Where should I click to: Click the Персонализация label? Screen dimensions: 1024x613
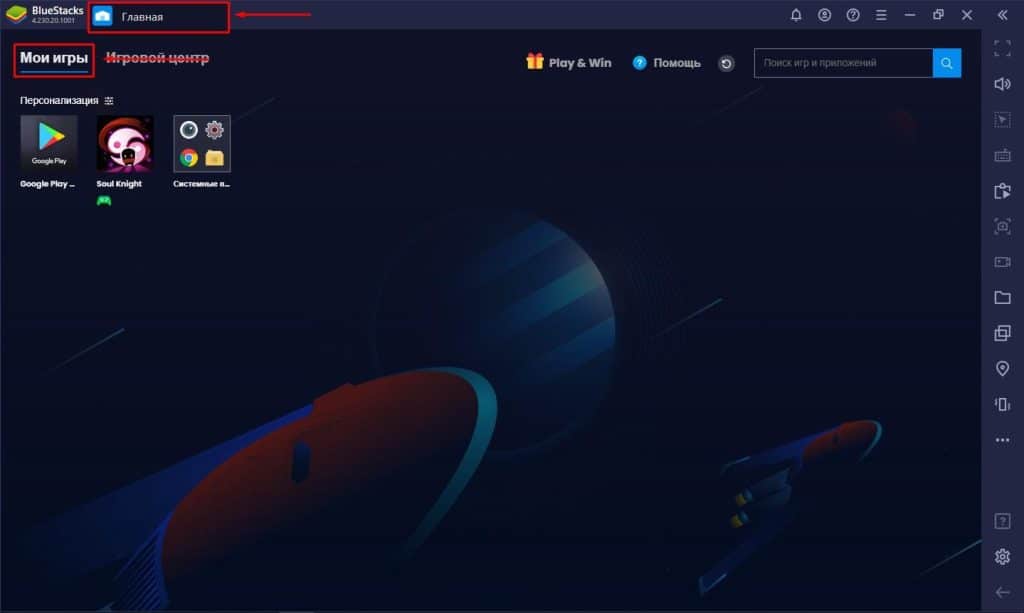coord(59,101)
